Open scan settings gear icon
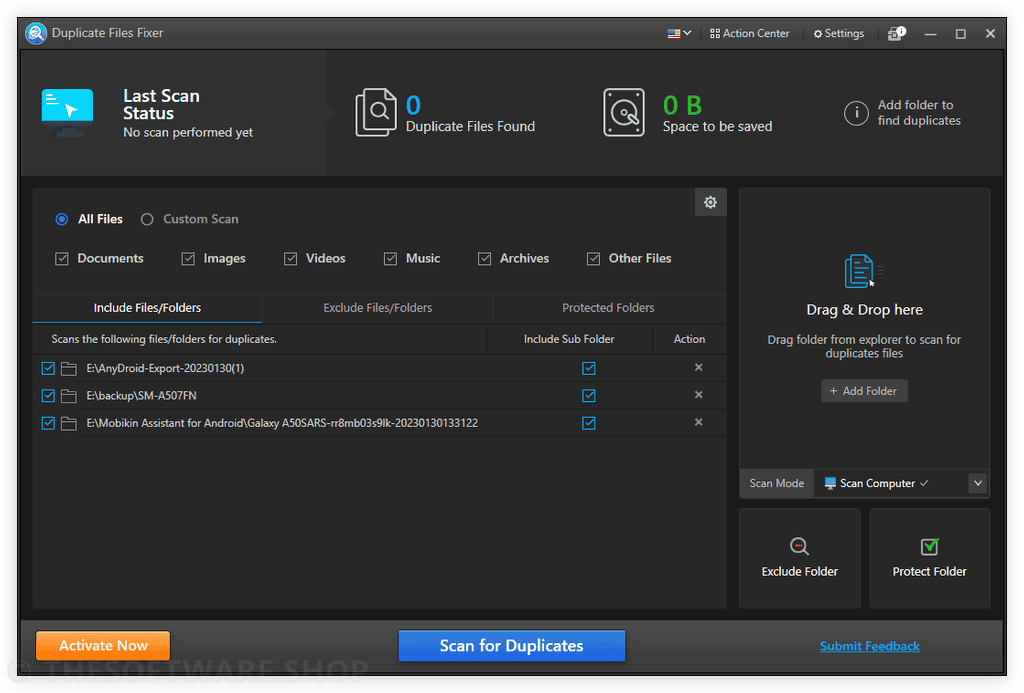This screenshot has width=1024, height=693. click(711, 202)
